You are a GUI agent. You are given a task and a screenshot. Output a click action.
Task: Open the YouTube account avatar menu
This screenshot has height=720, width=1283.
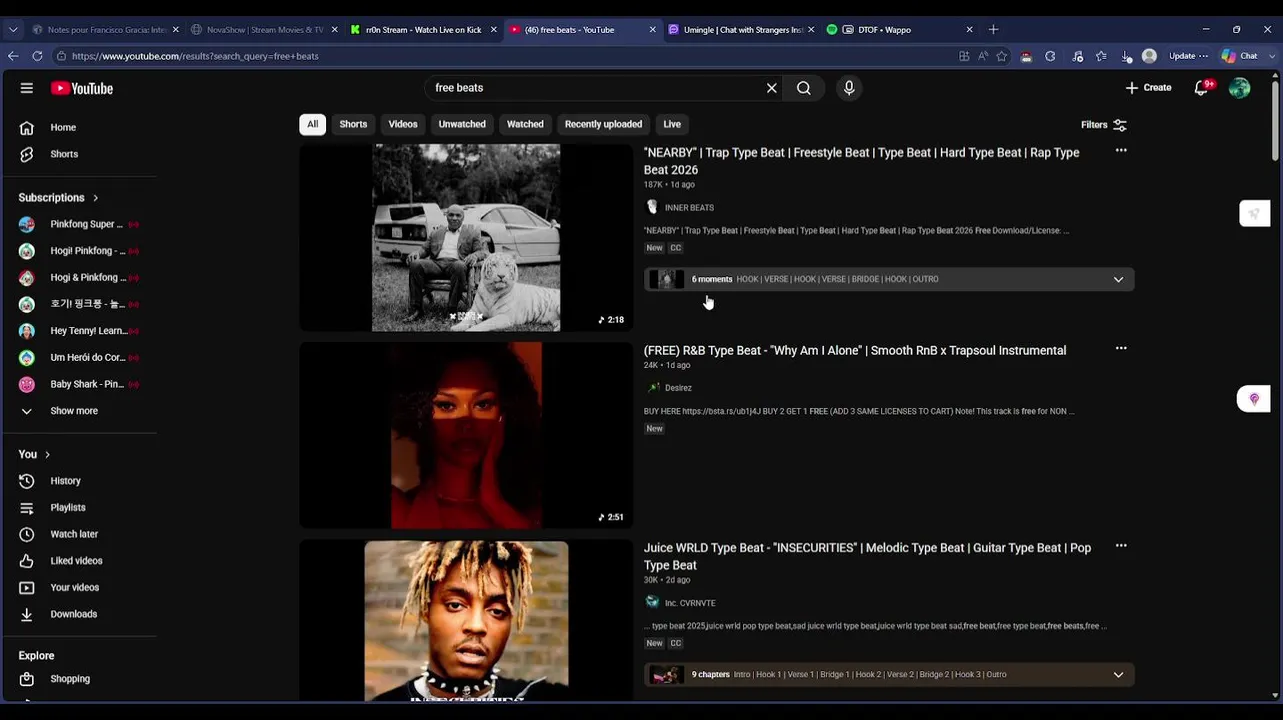tap(1240, 88)
